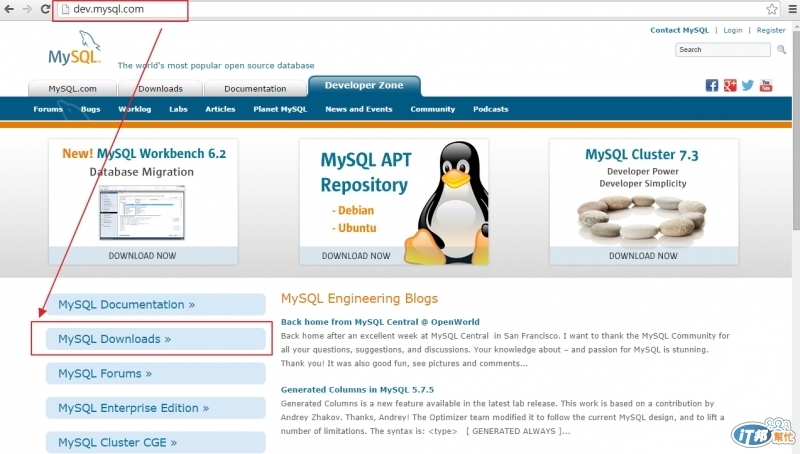The height and width of the screenshot is (454, 800).
Task: Open the MySQL.com tab
Action: point(72,88)
